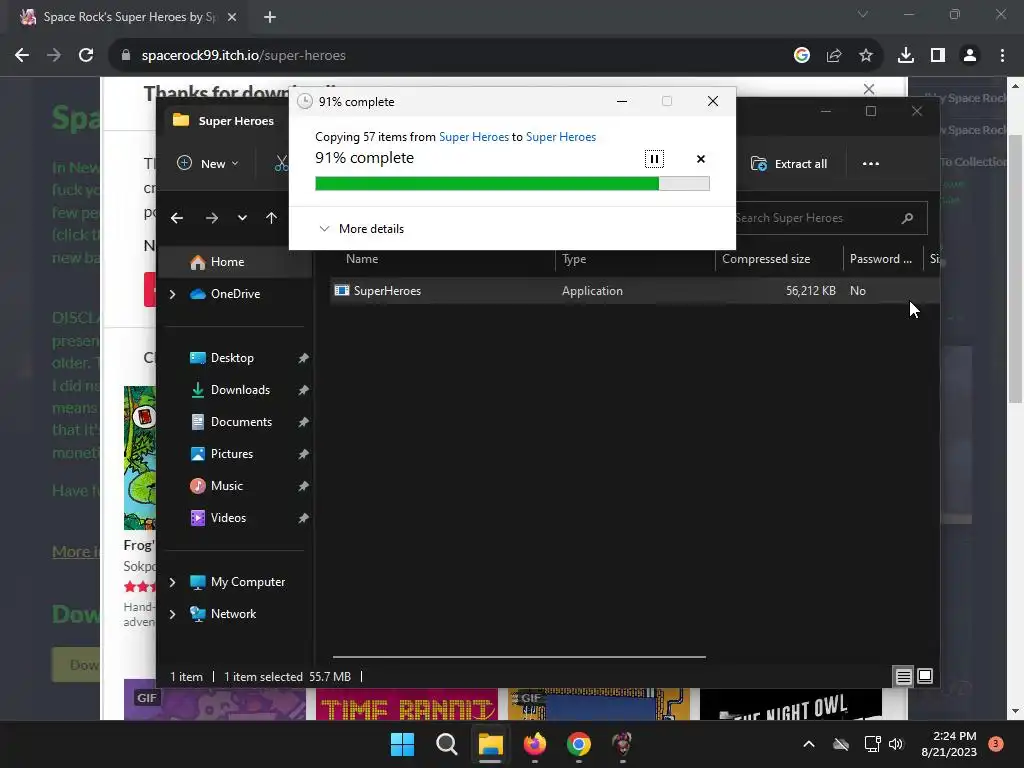
Task: Open Music from quick access
Action: (x=226, y=486)
